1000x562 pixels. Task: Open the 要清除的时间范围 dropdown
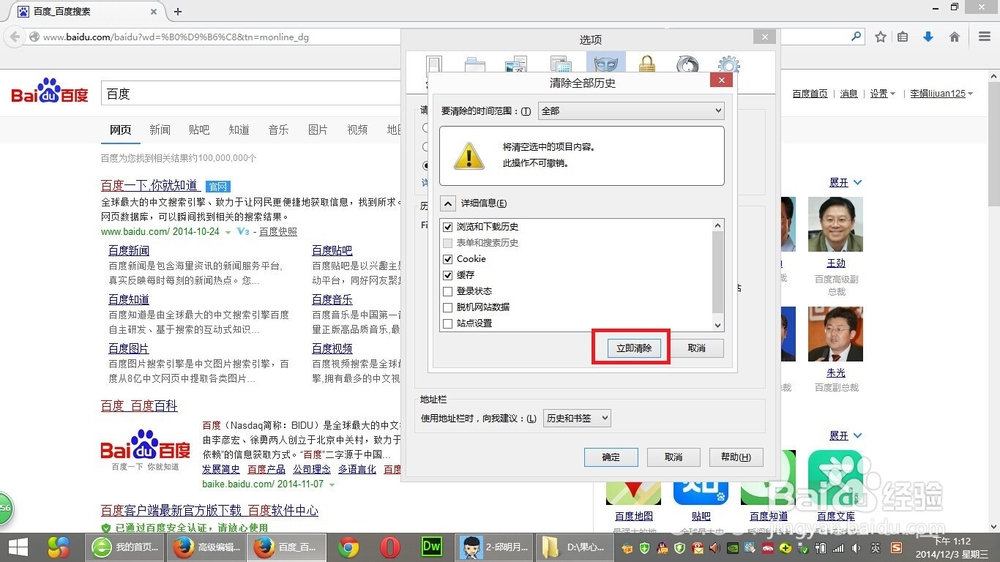tap(631, 111)
